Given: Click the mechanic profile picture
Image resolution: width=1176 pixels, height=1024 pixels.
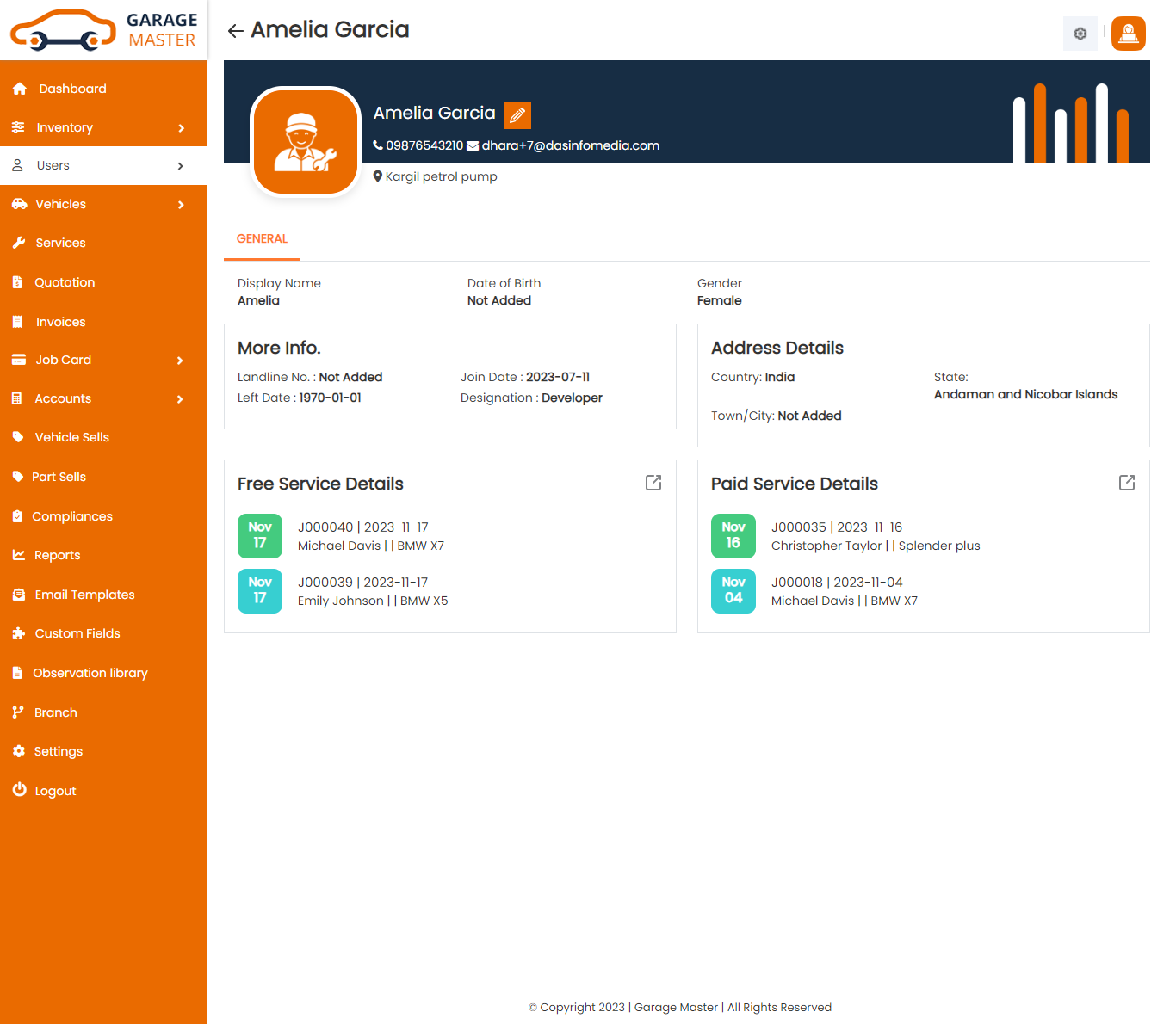Looking at the screenshot, I should click(x=306, y=142).
